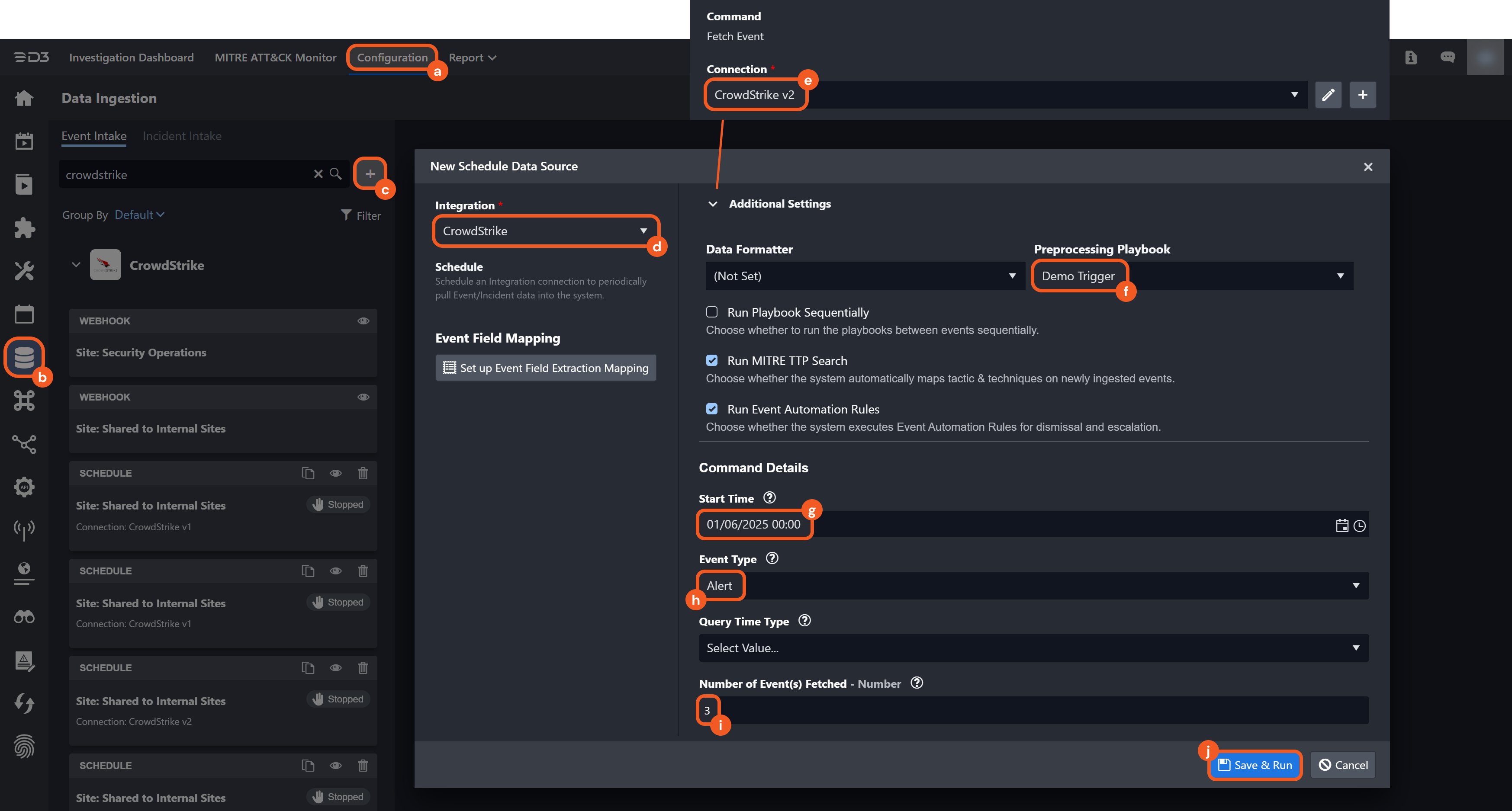Uncheck Run MITRE TTP Search

(x=712, y=360)
